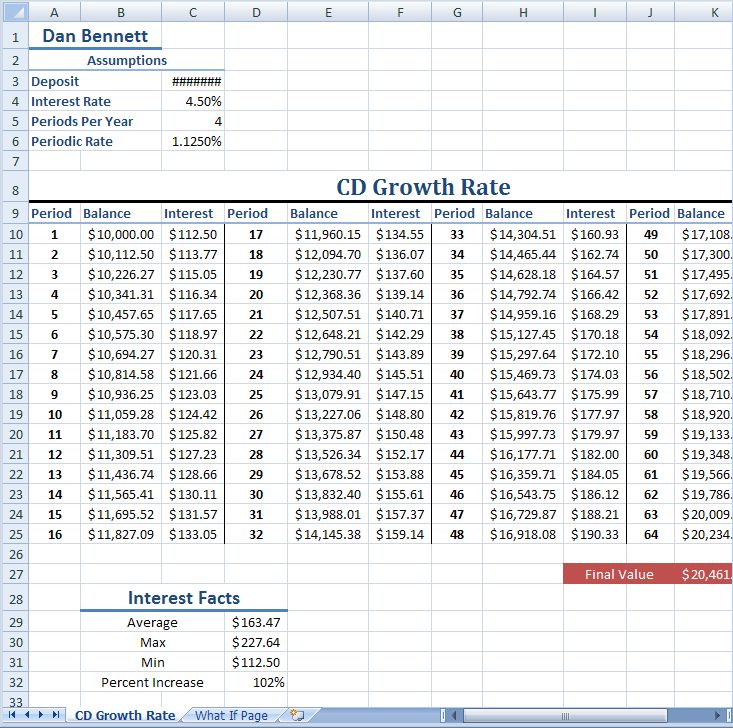Click the Insert Worksheet icon

297,715
